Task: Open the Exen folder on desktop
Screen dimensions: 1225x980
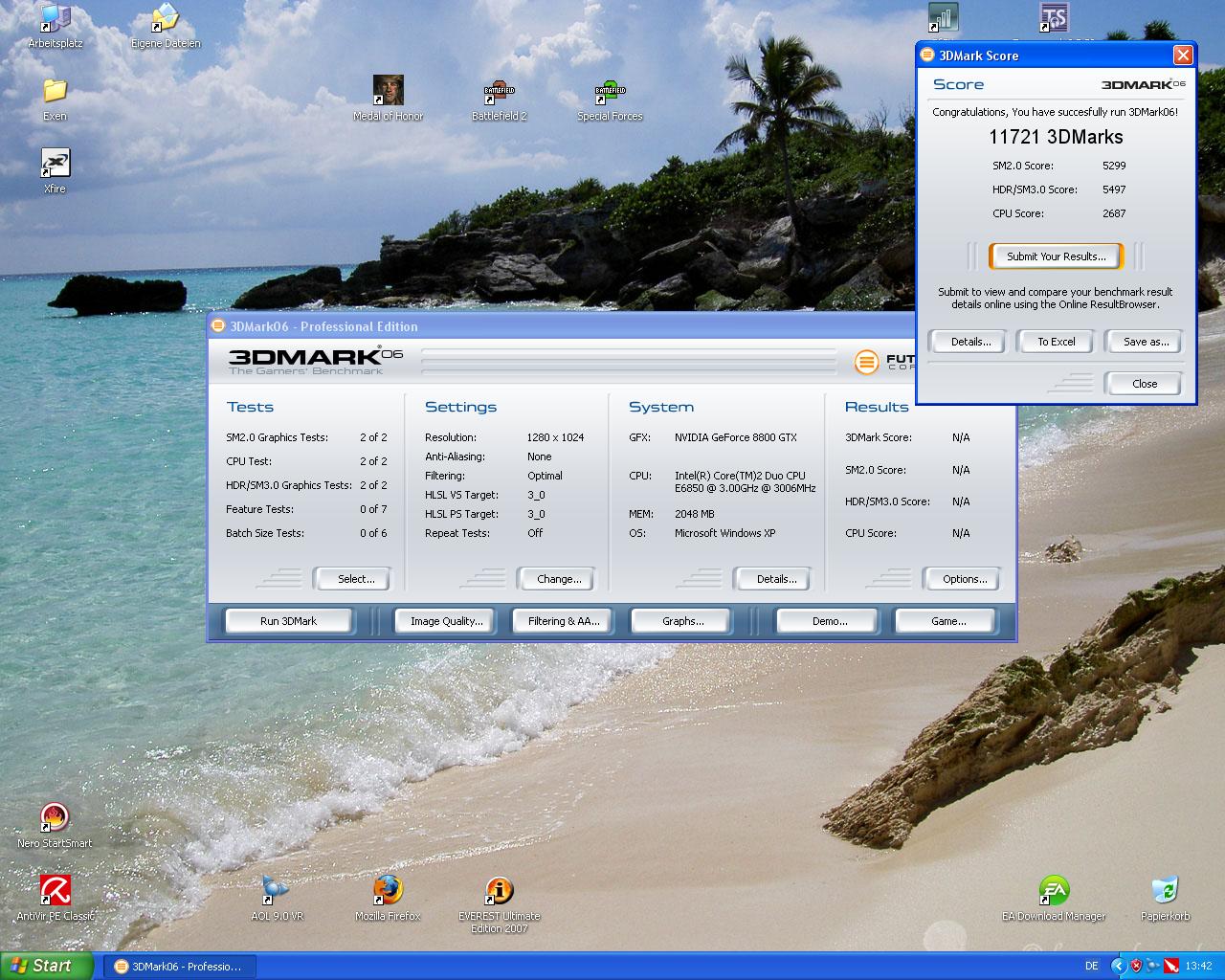Action: 55,99
